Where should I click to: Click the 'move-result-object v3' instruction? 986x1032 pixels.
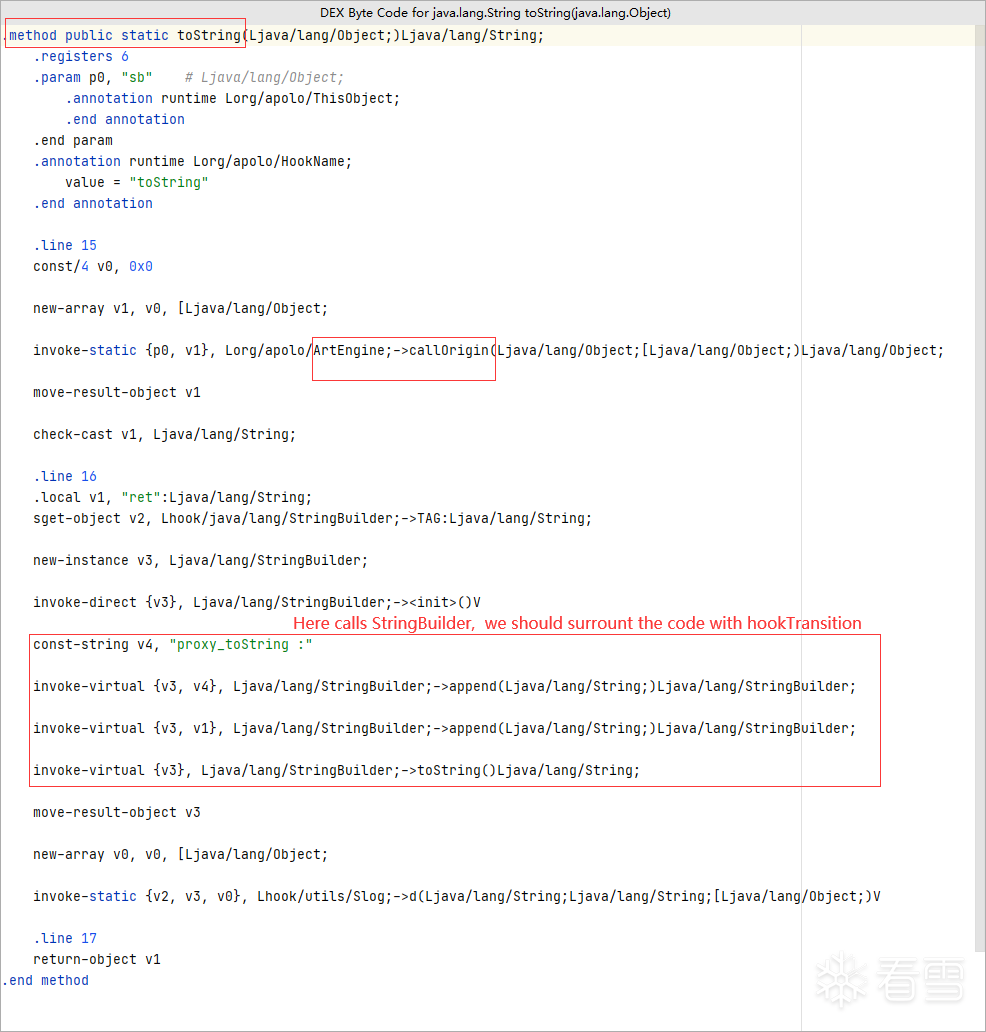(x=117, y=813)
